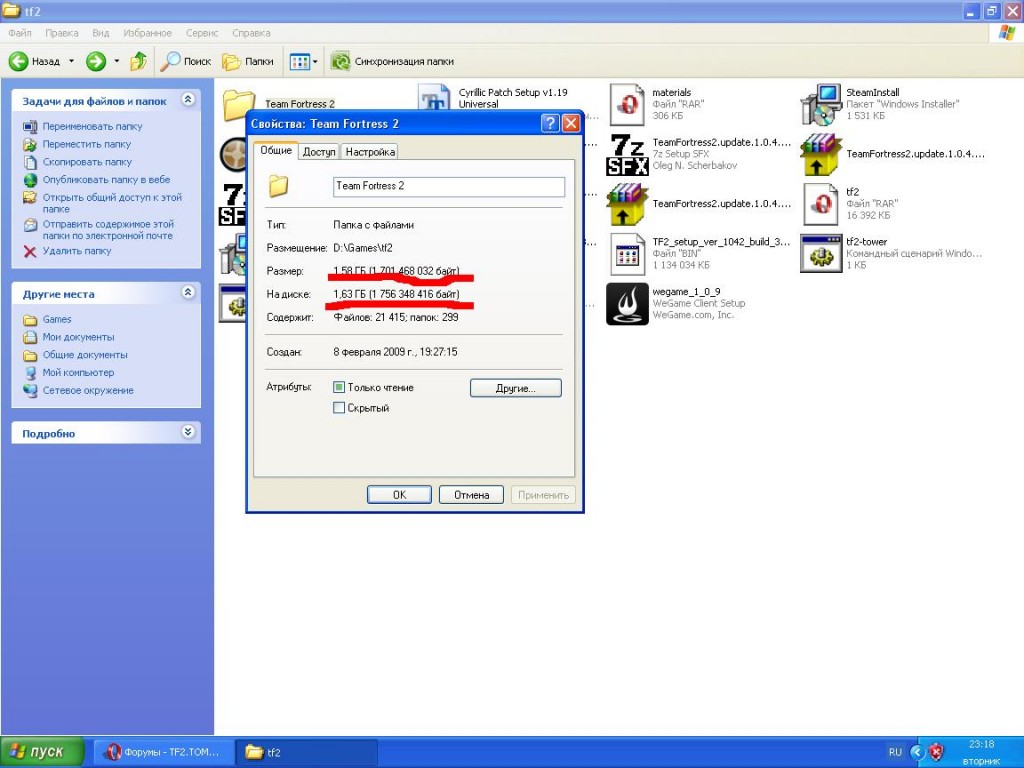This screenshot has width=1024, height=768.
Task: Open the Поиск search tool
Action: [186, 61]
